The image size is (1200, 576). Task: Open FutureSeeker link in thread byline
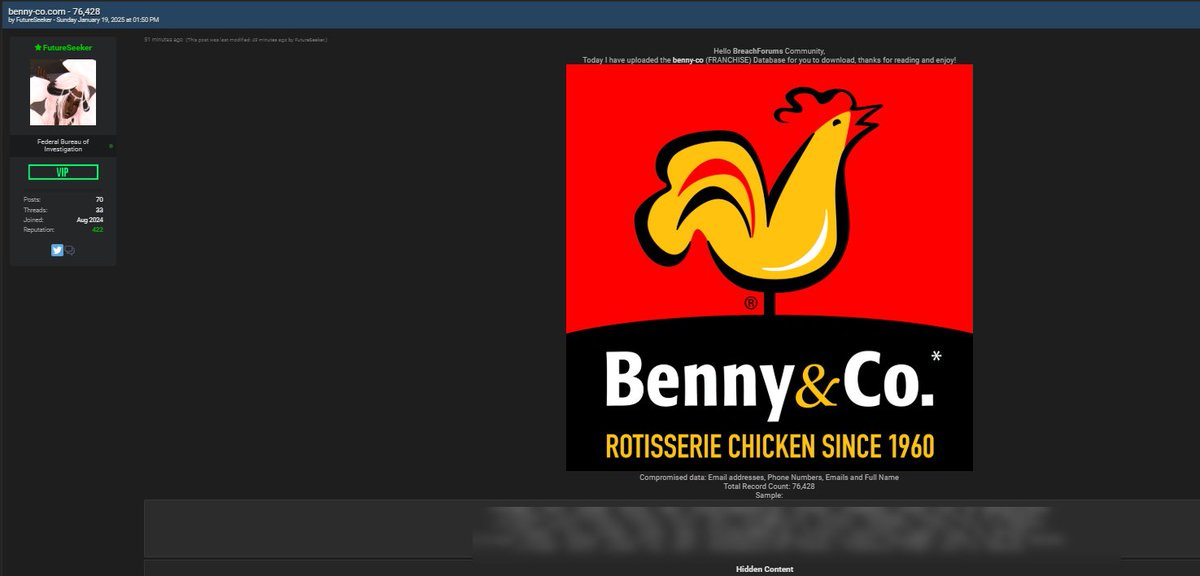[34, 20]
